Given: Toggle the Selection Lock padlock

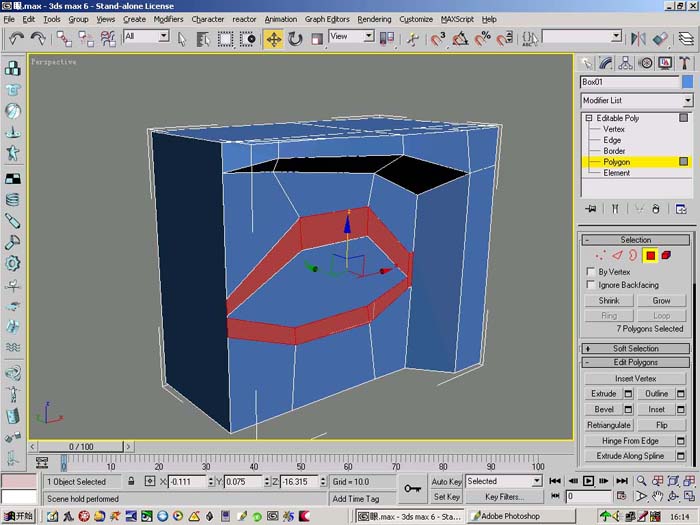Looking at the screenshot, I should pyautogui.click(x=131, y=481).
